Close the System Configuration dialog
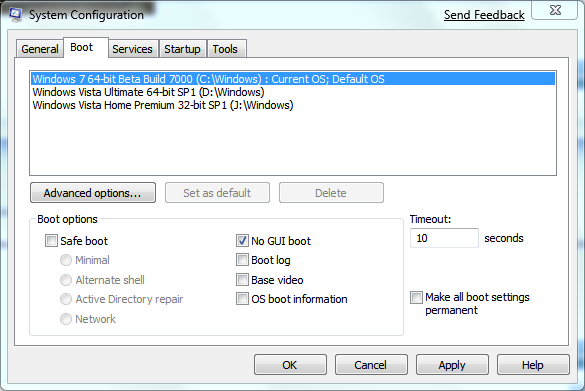585x391 pixels. click(554, 10)
